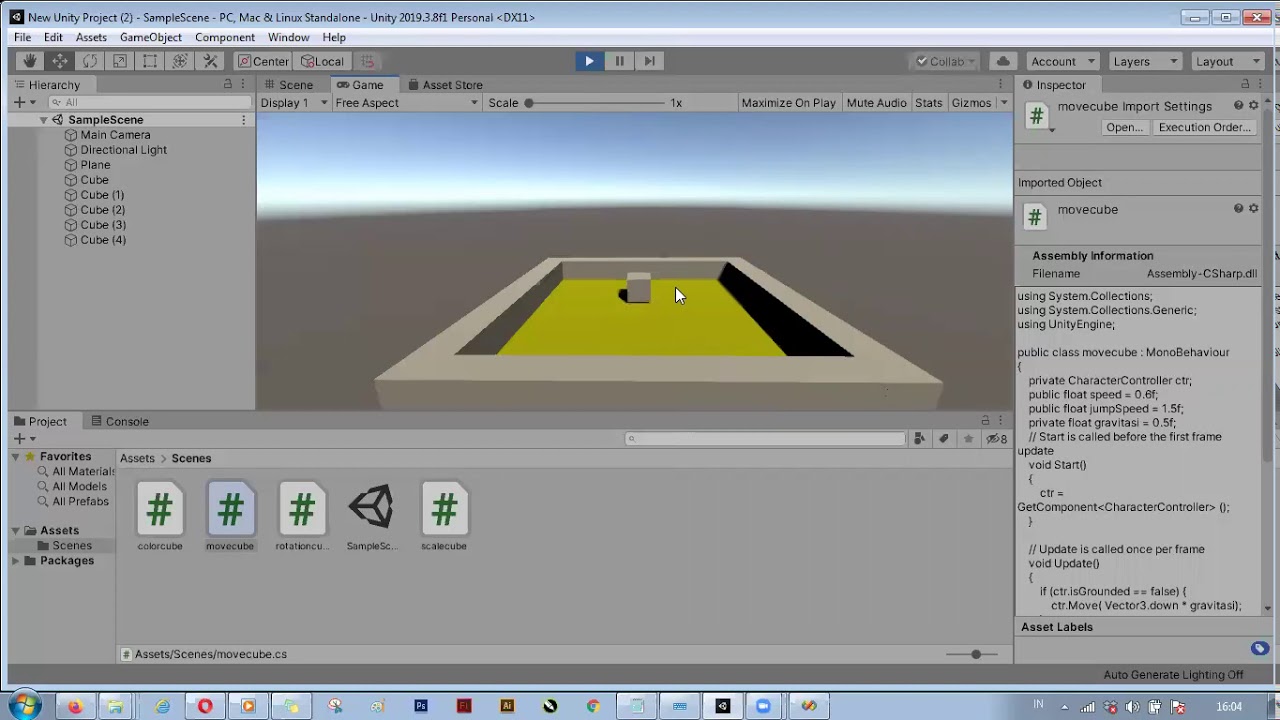1280x720 pixels.
Task: Toggle hidden packages visibility count
Action: click(x=996, y=438)
